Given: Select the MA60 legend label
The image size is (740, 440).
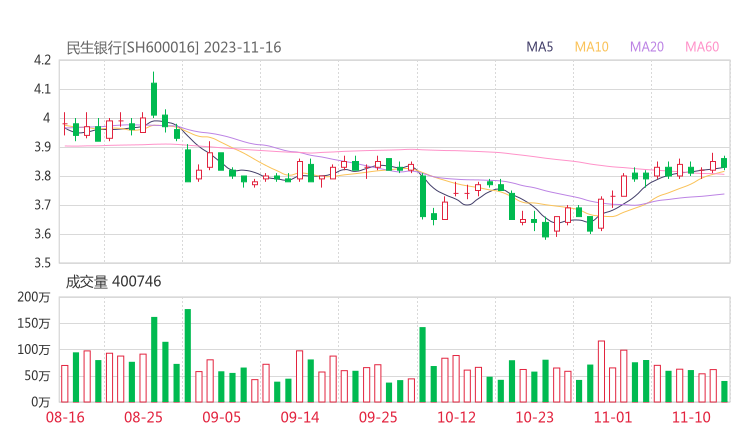Looking at the screenshot, I should [702, 47].
